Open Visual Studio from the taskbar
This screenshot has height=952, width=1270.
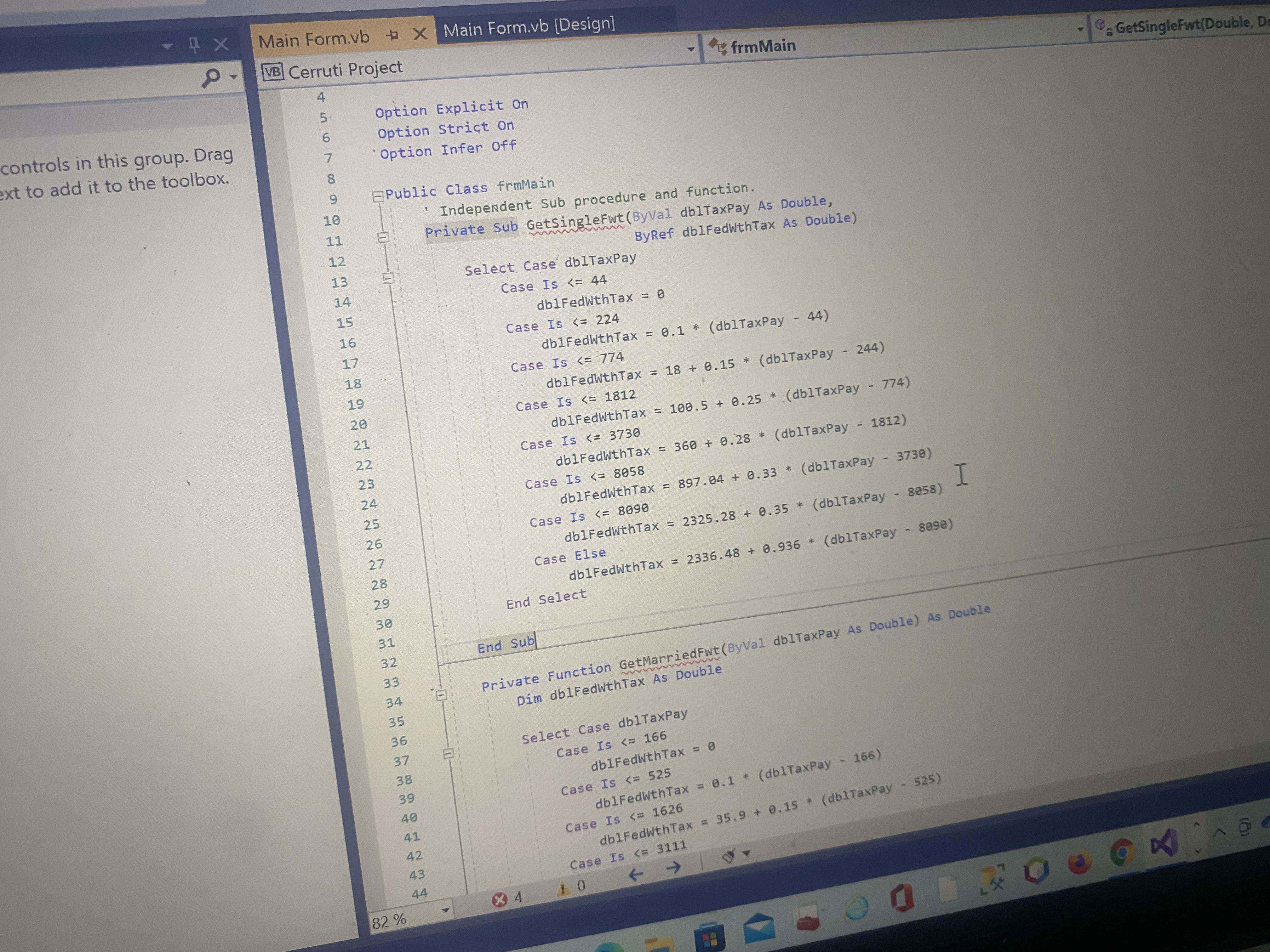pyautogui.click(x=1165, y=843)
